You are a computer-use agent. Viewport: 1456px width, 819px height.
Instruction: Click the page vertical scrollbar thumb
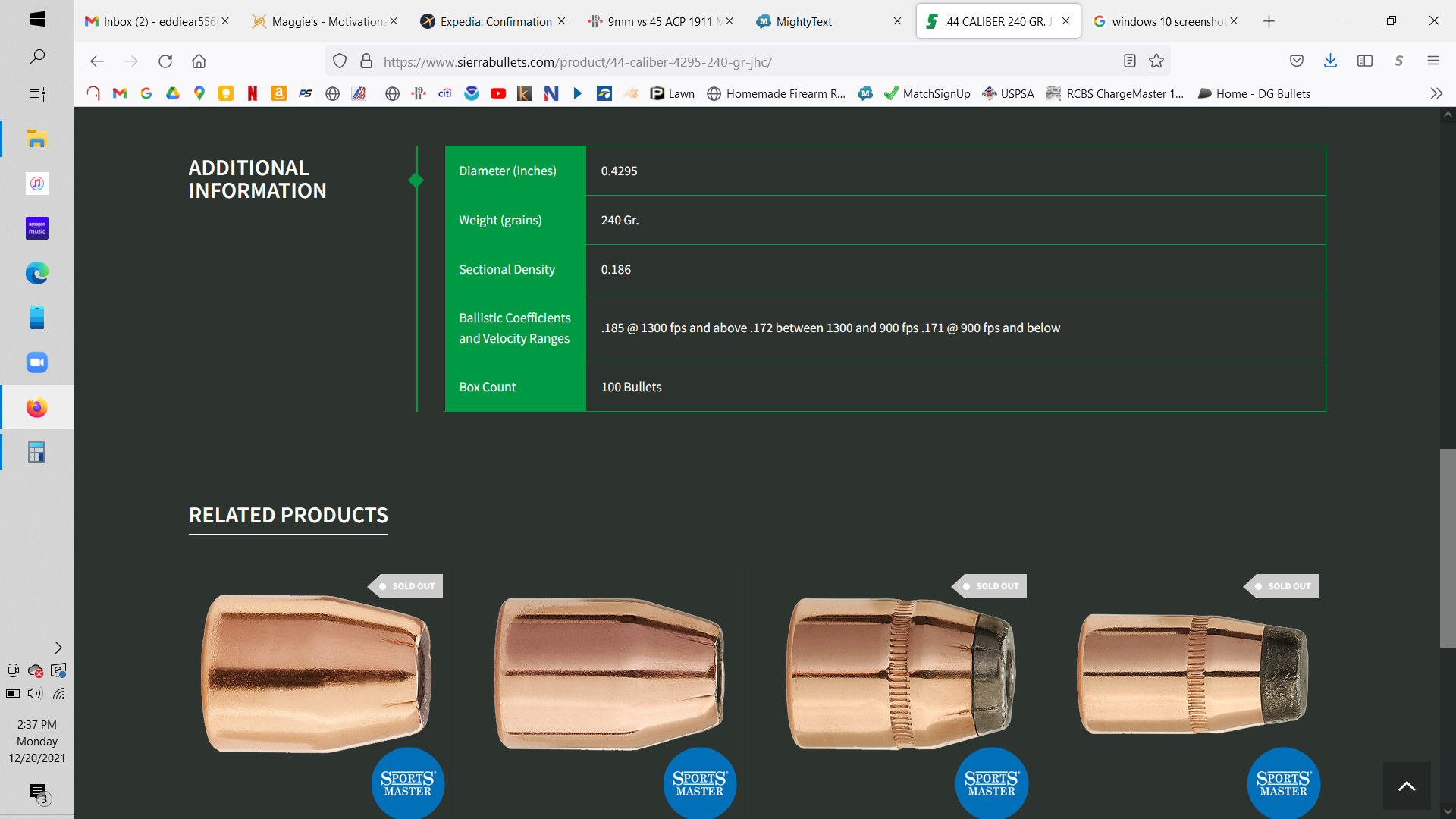(1448, 548)
